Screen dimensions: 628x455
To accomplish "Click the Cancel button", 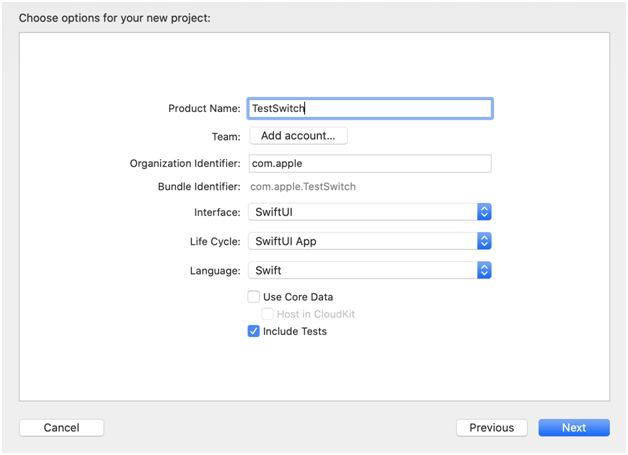I will pyautogui.click(x=61, y=428).
